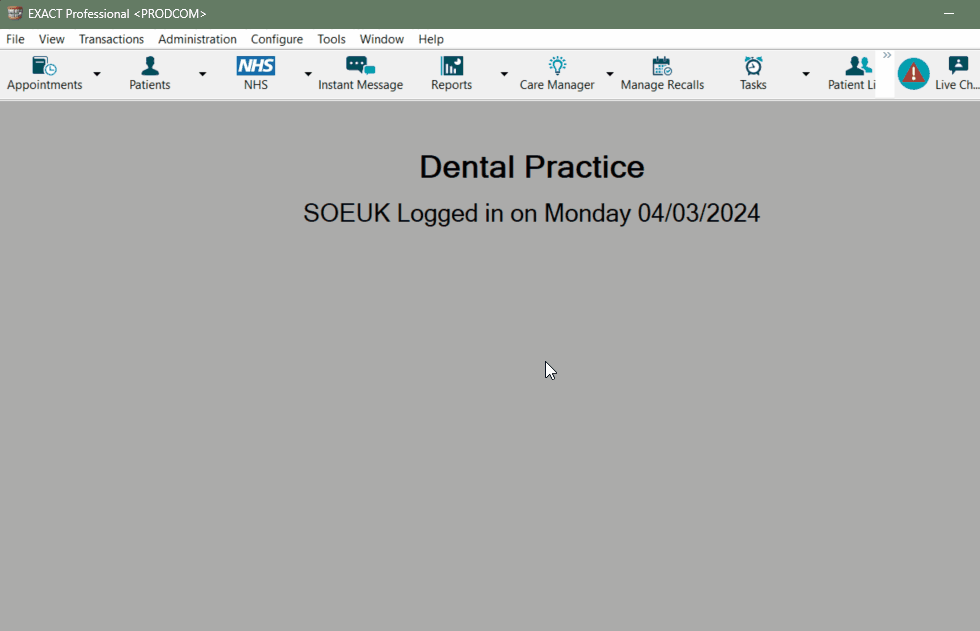Open the Administration menu

[x=197, y=39]
